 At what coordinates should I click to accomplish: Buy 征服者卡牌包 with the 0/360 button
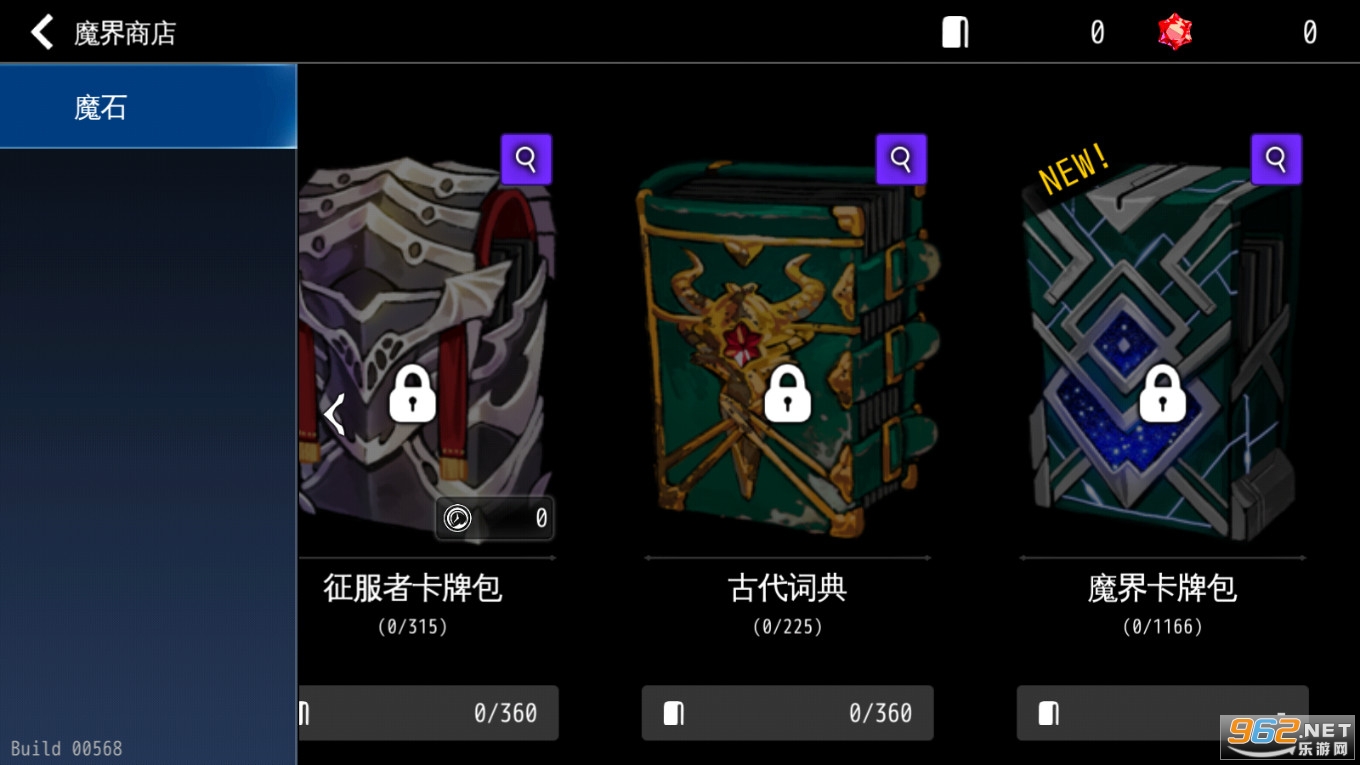click(428, 713)
